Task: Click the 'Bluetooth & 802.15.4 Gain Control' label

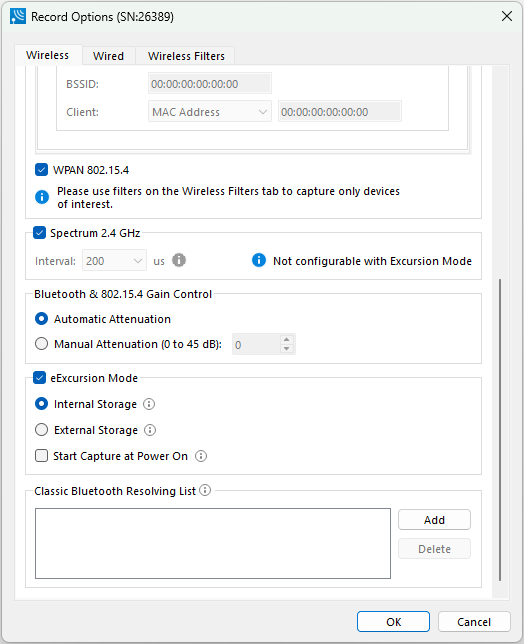Action: point(123,294)
